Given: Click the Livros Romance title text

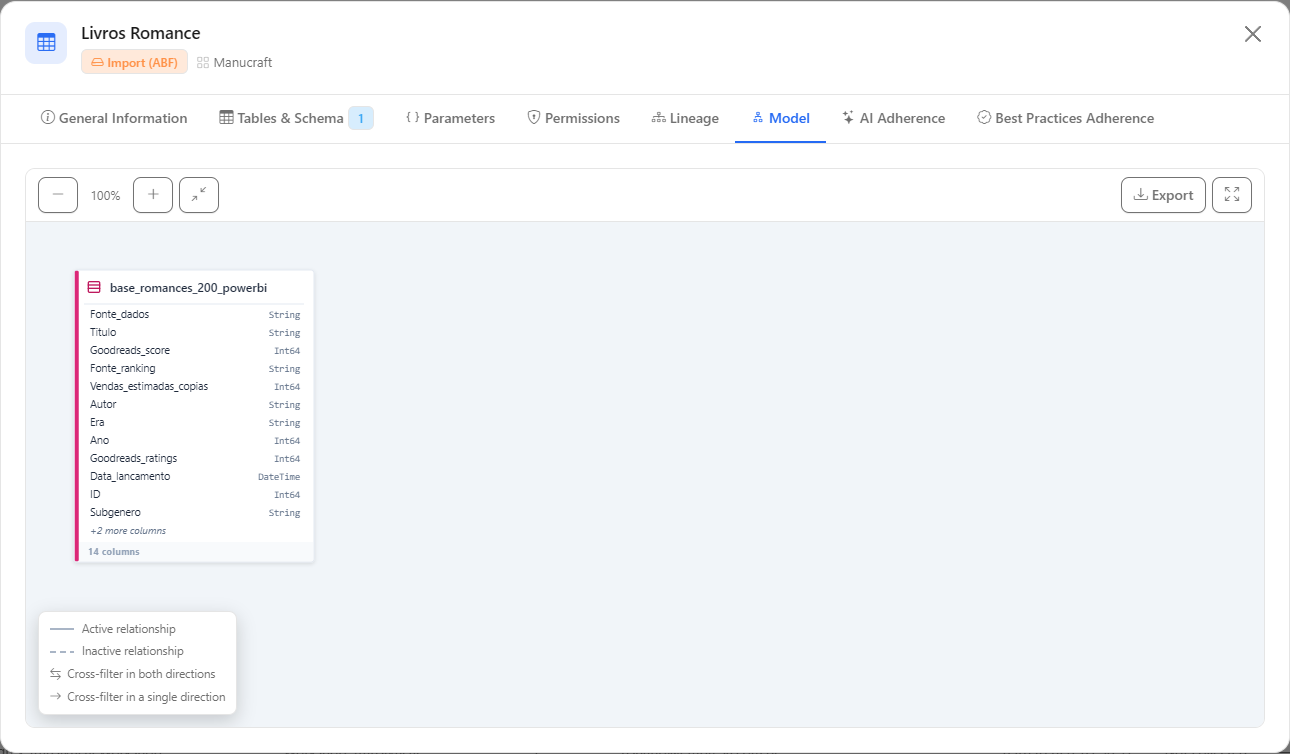Looking at the screenshot, I should [x=141, y=33].
